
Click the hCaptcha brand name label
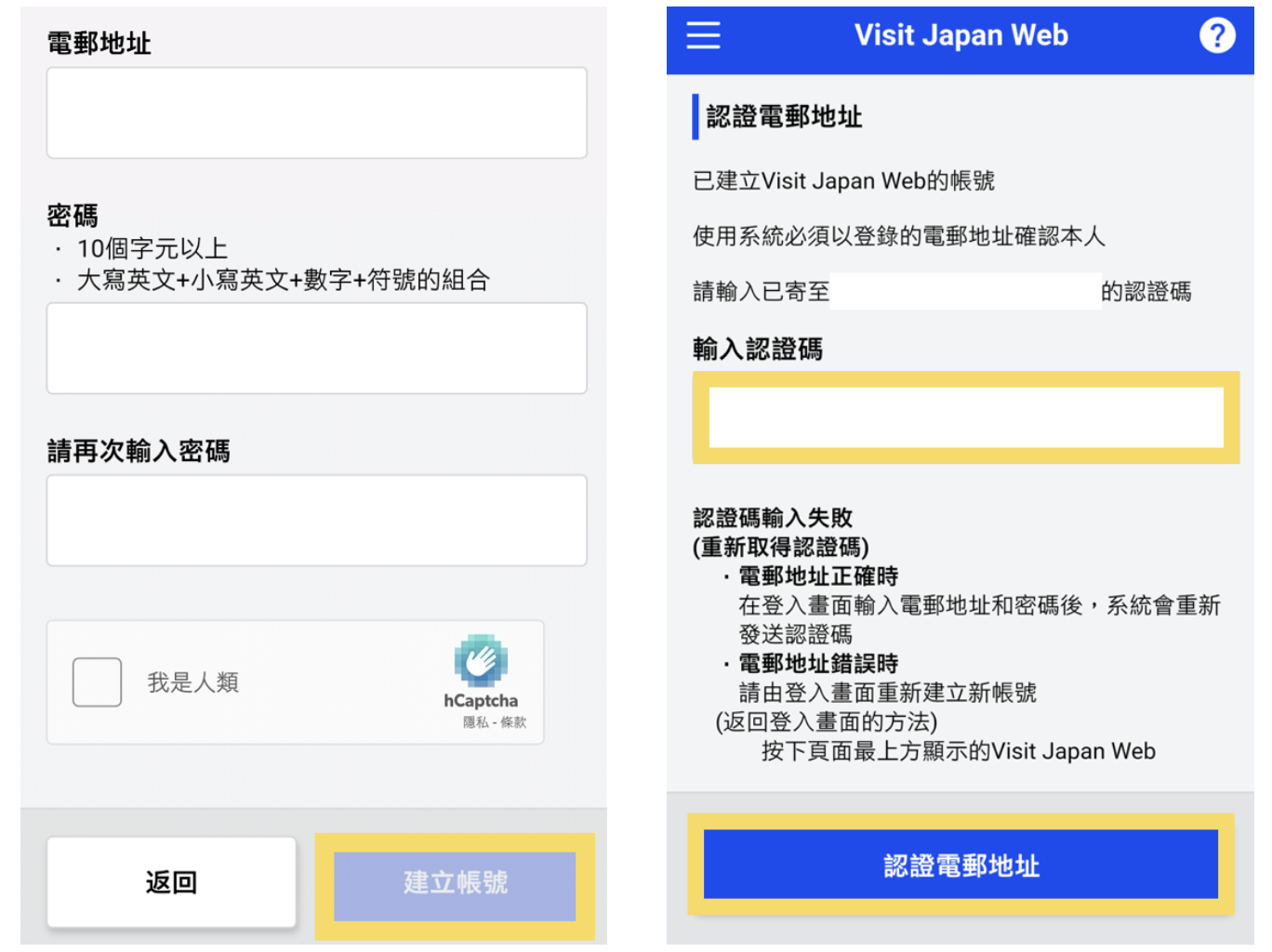[481, 703]
